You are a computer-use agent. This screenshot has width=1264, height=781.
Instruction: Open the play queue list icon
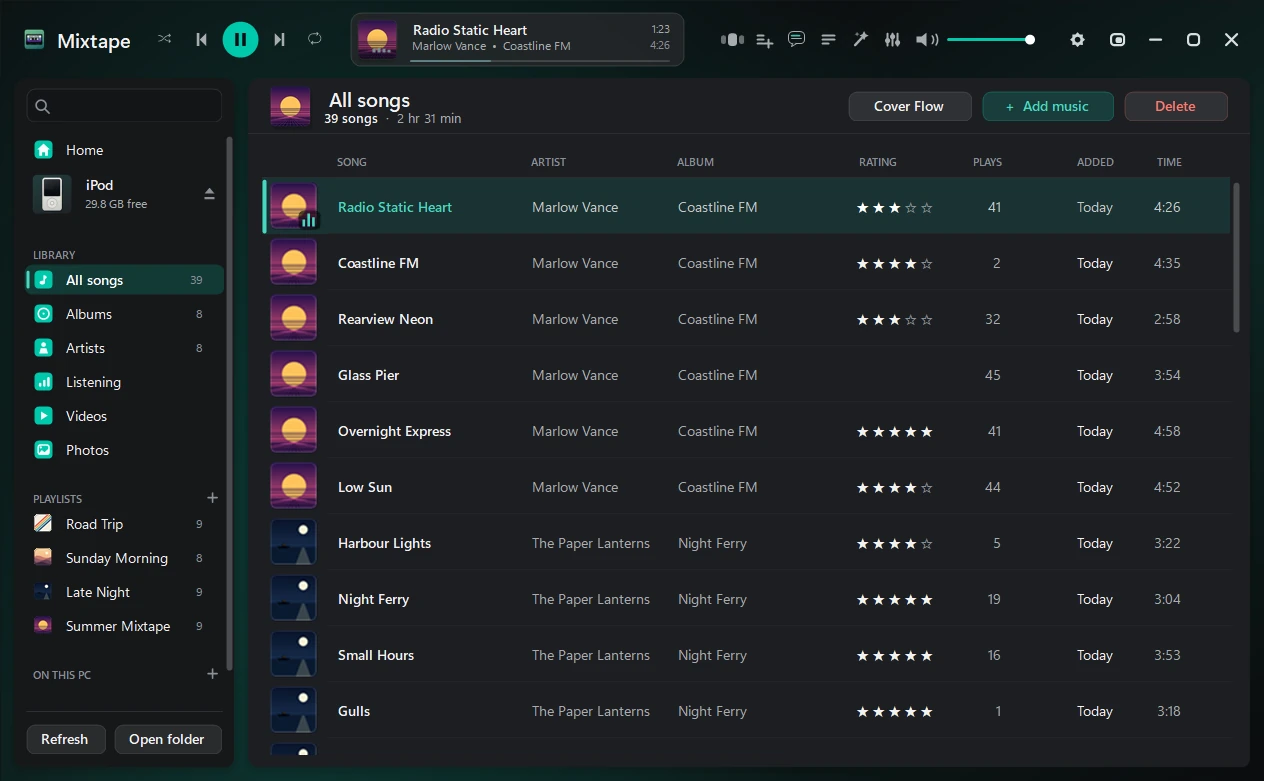[829, 40]
